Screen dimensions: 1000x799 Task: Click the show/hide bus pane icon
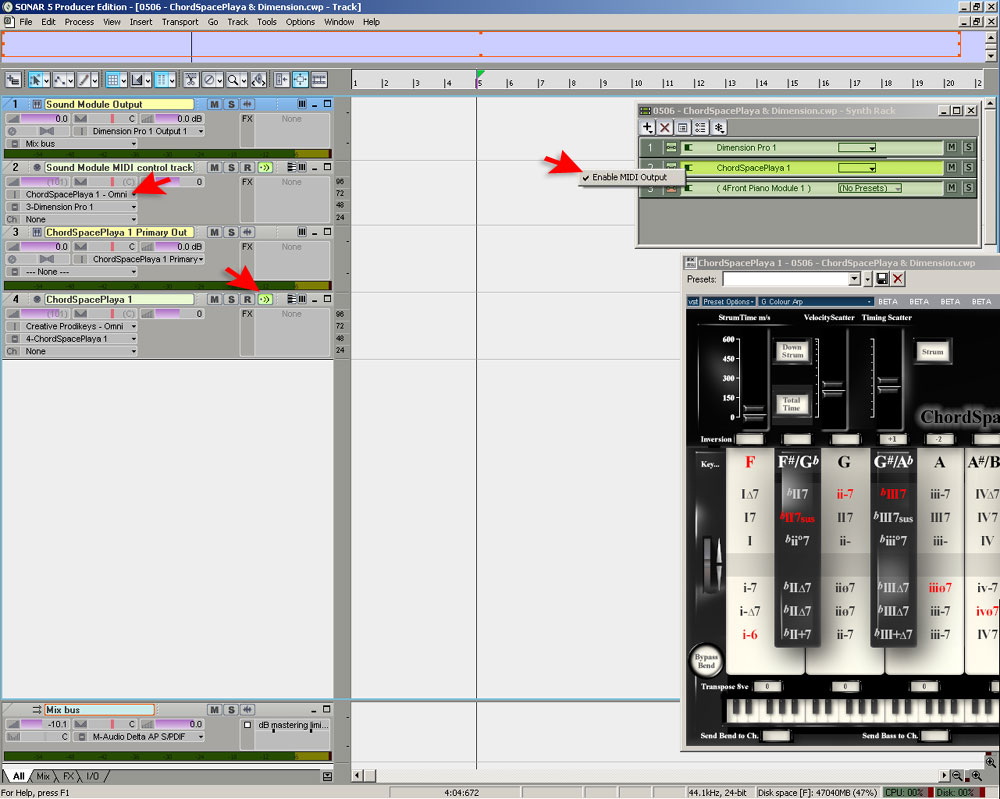click(x=327, y=776)
